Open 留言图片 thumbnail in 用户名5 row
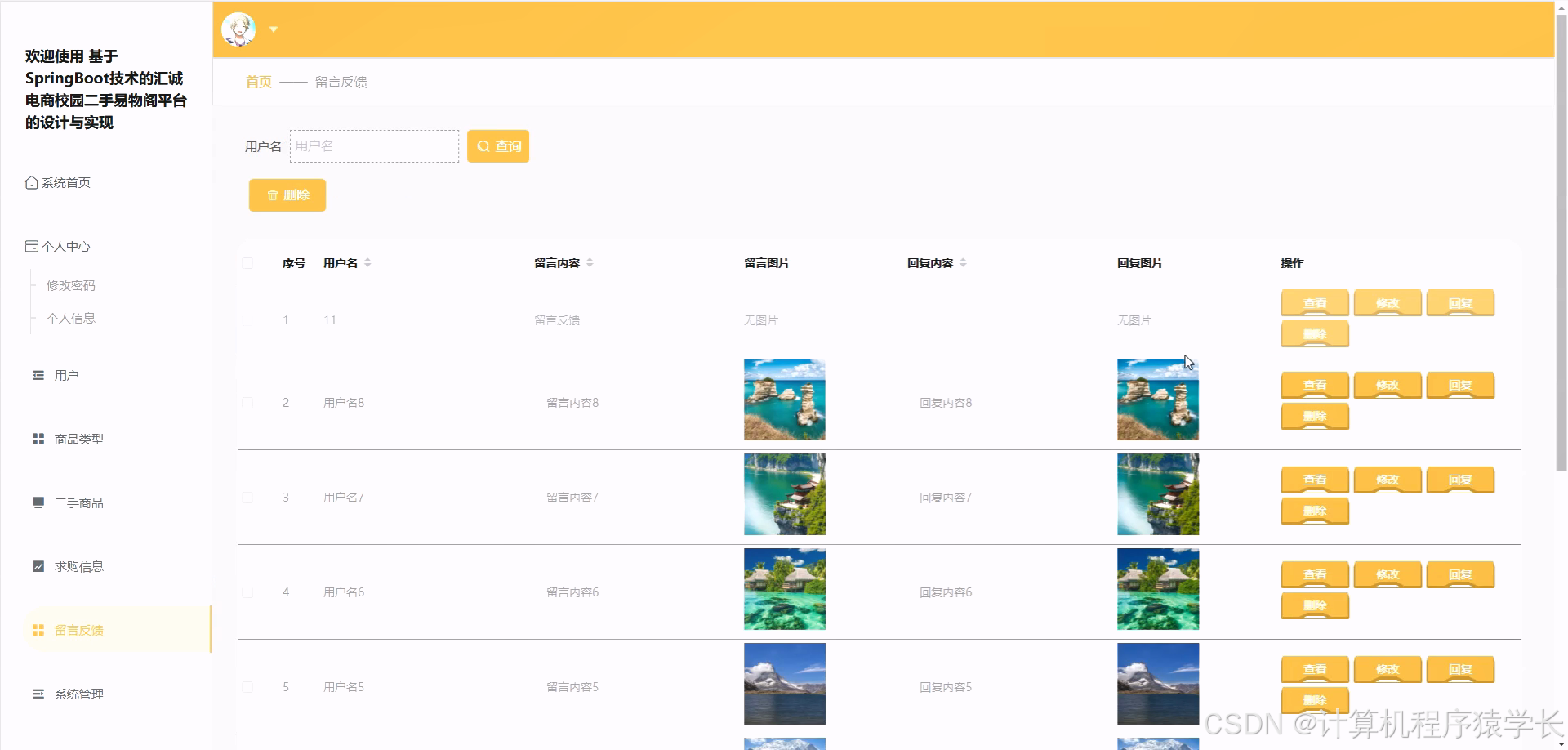The image size is (1568, 750). pos(785,684)
